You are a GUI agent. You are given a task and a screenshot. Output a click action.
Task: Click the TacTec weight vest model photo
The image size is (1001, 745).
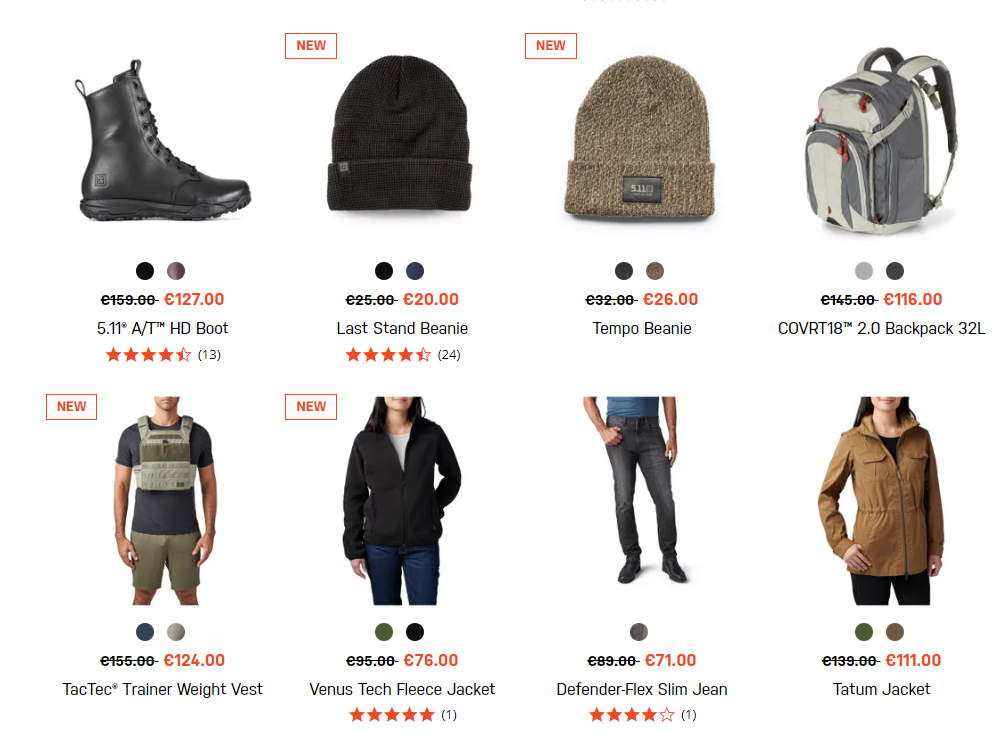tap(163, 500)
